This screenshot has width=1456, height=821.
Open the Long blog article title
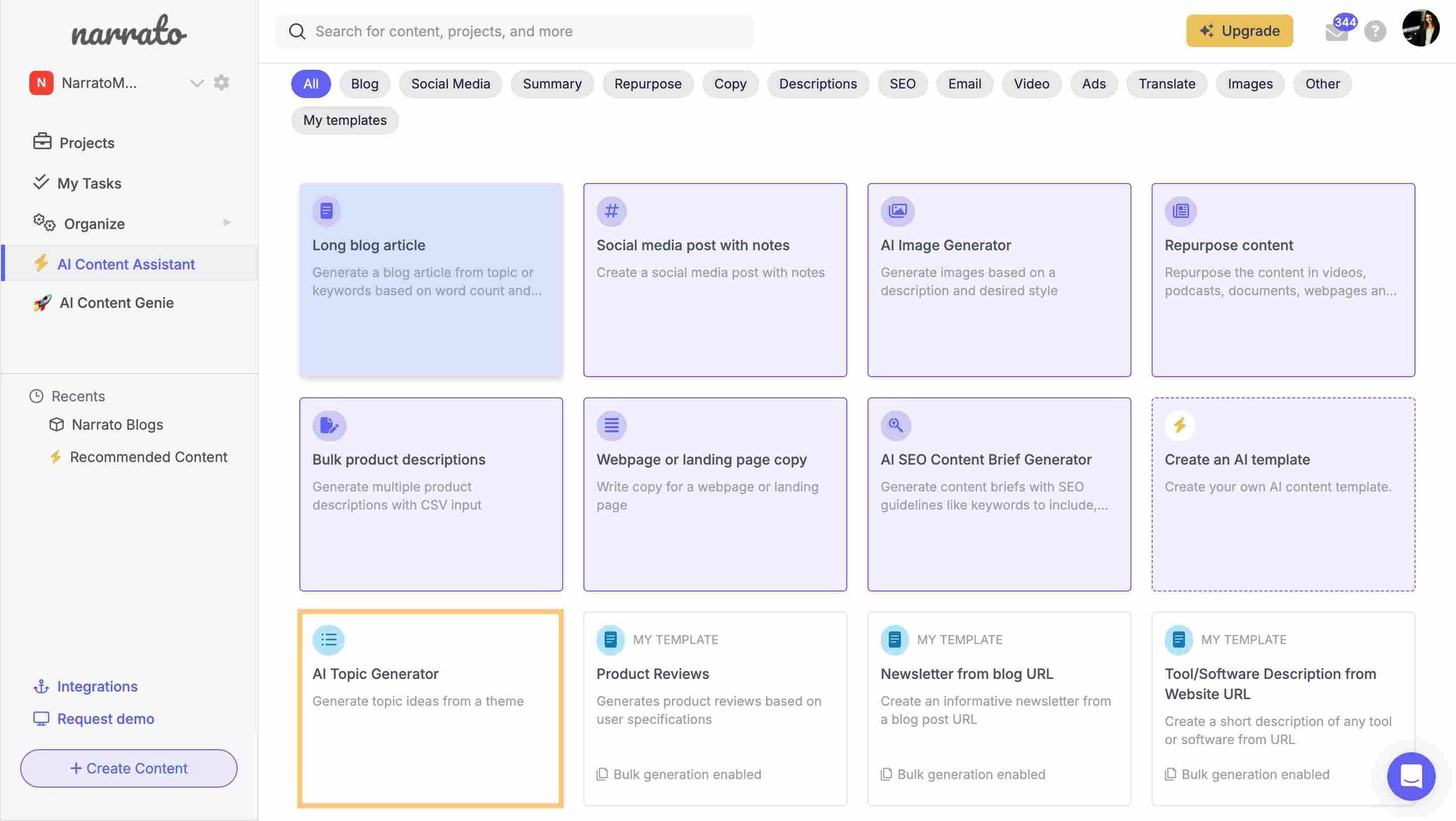[369, 245]
